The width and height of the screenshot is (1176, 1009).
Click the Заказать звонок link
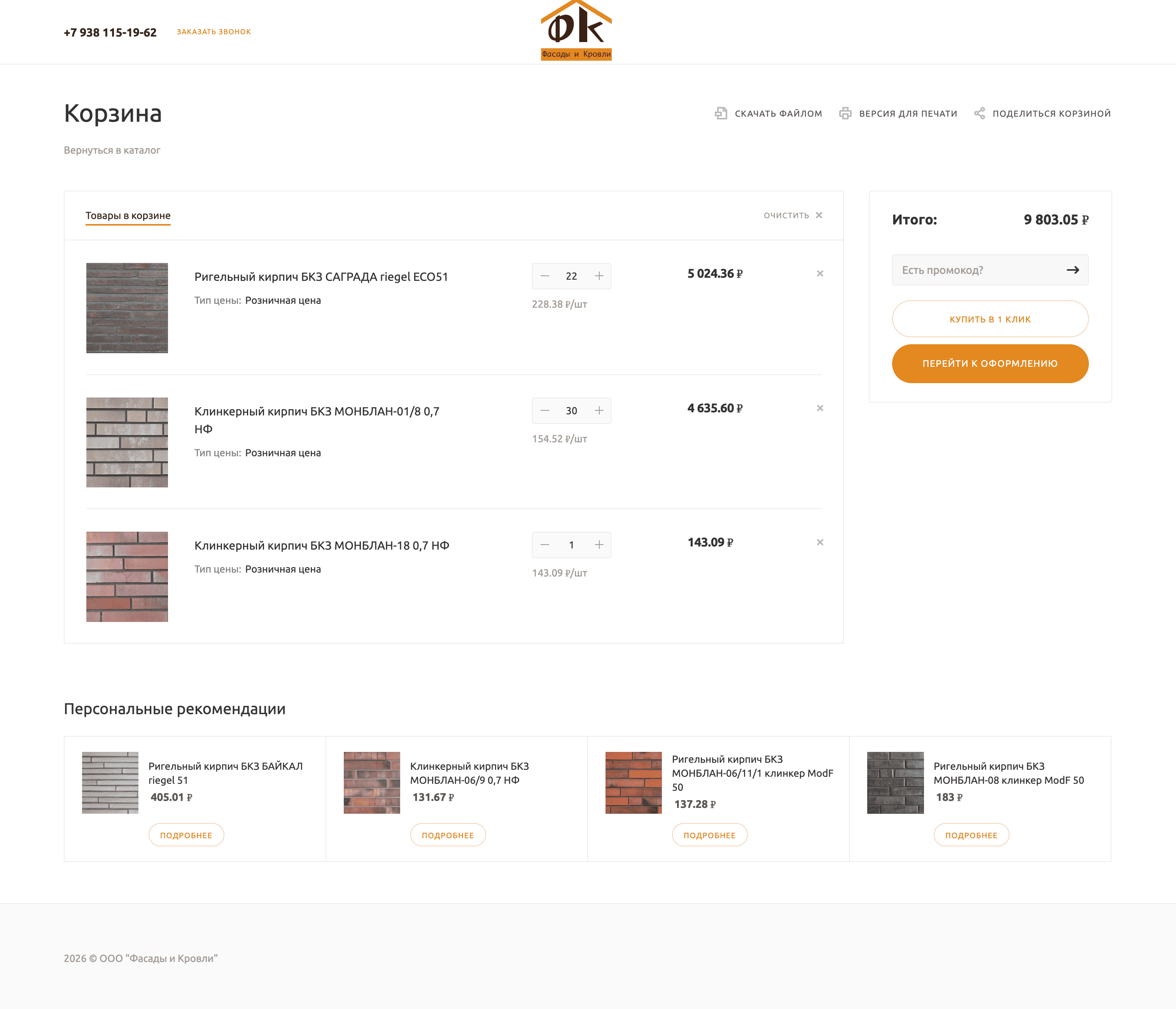(213, 32)
